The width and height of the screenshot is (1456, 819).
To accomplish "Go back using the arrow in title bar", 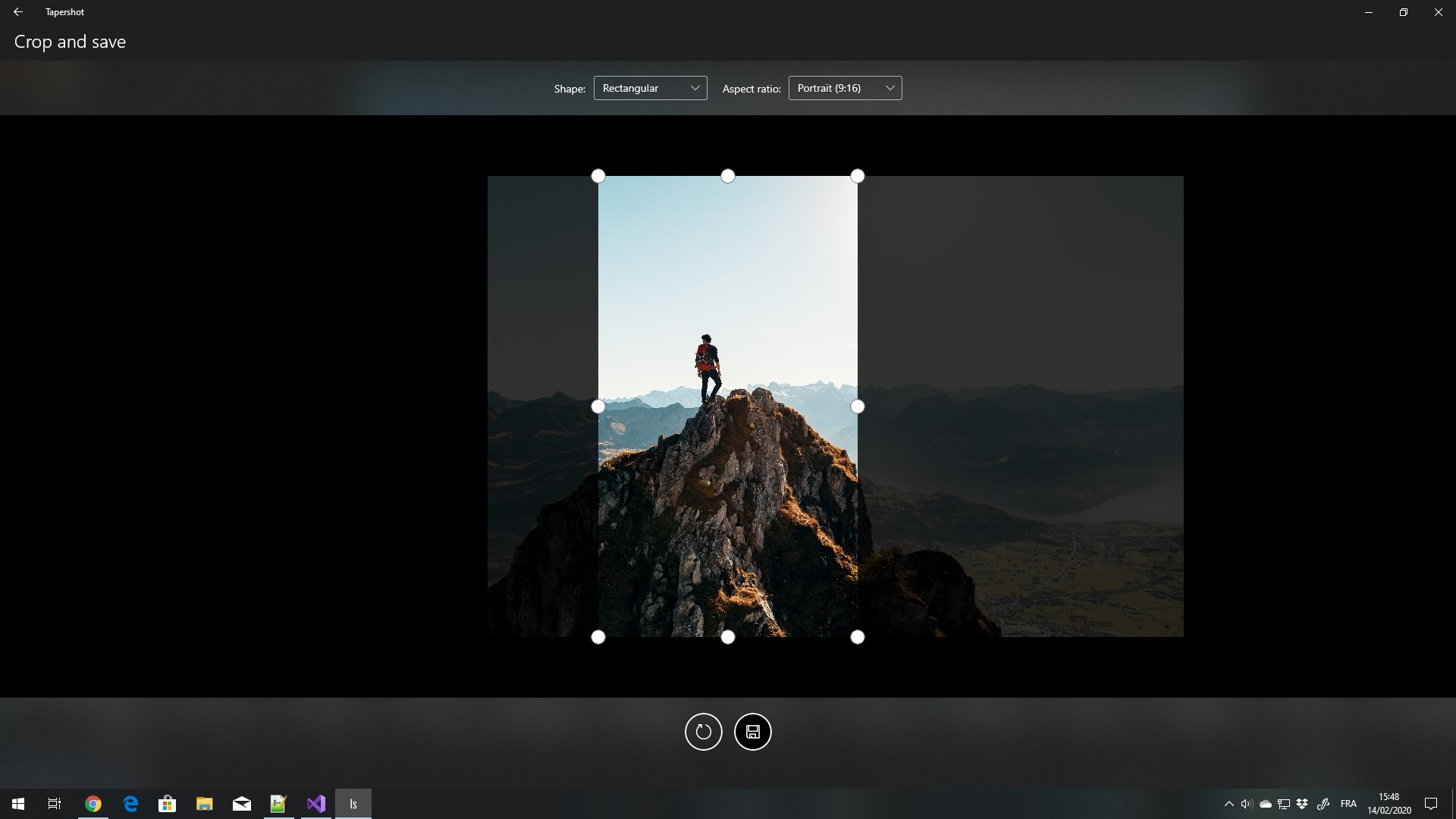I will 18,12.
